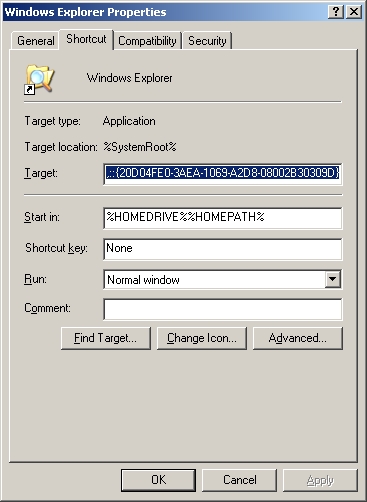The height and width of the screenshot is (502, 367).
Task: Click the 'Target location:' label
Action: (61, 147)
